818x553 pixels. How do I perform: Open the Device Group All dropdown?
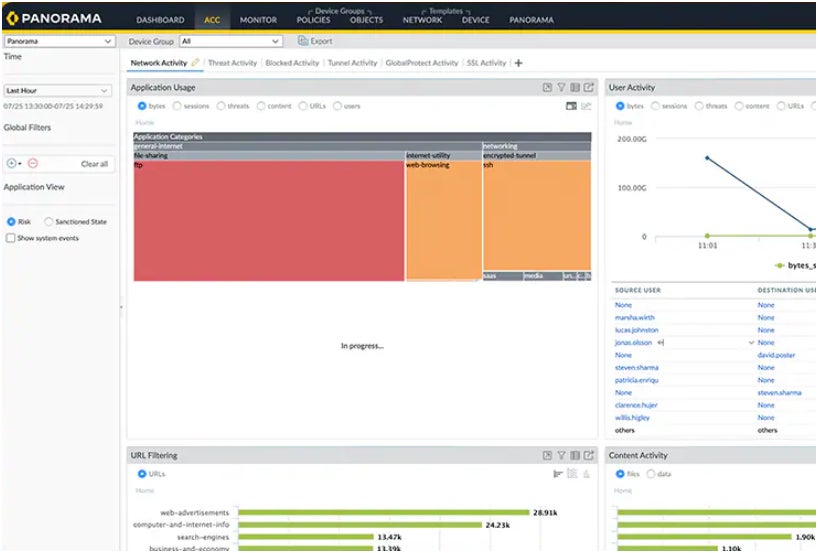[x=231, y=41]
